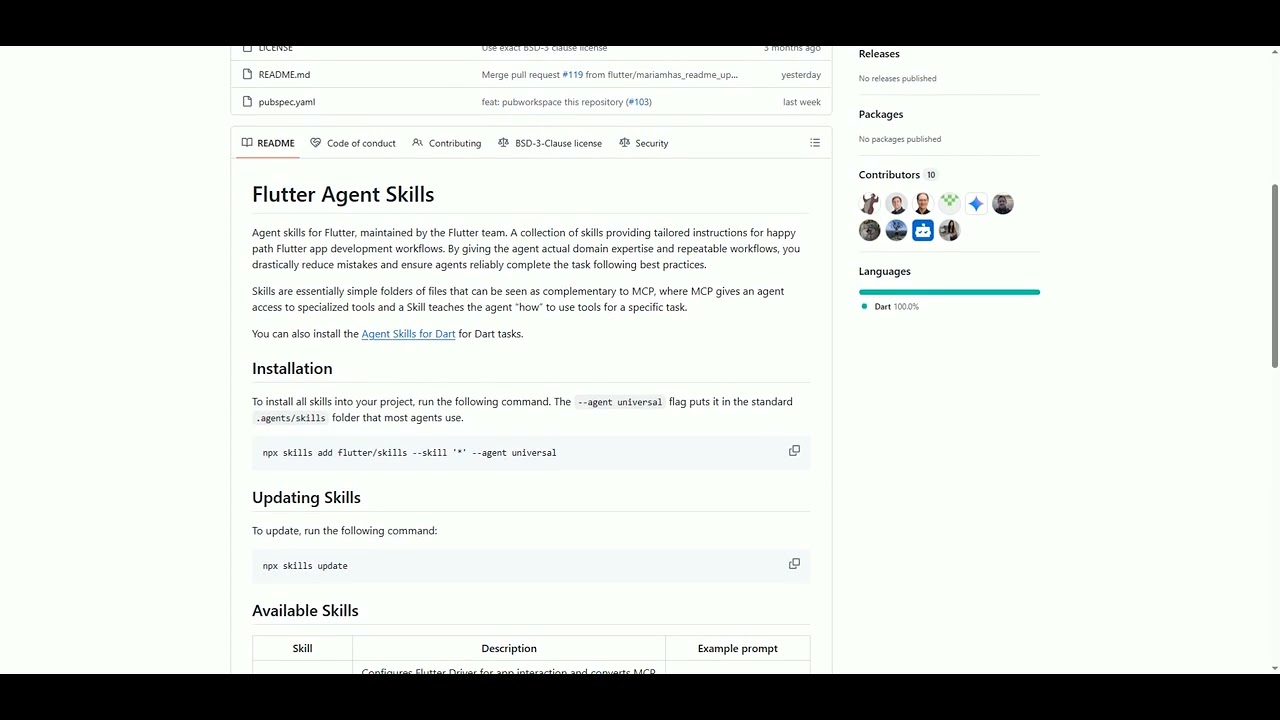Click the scrollbar down arrow
Viewport: 1280px width, 720px height.
point(1274,668)
